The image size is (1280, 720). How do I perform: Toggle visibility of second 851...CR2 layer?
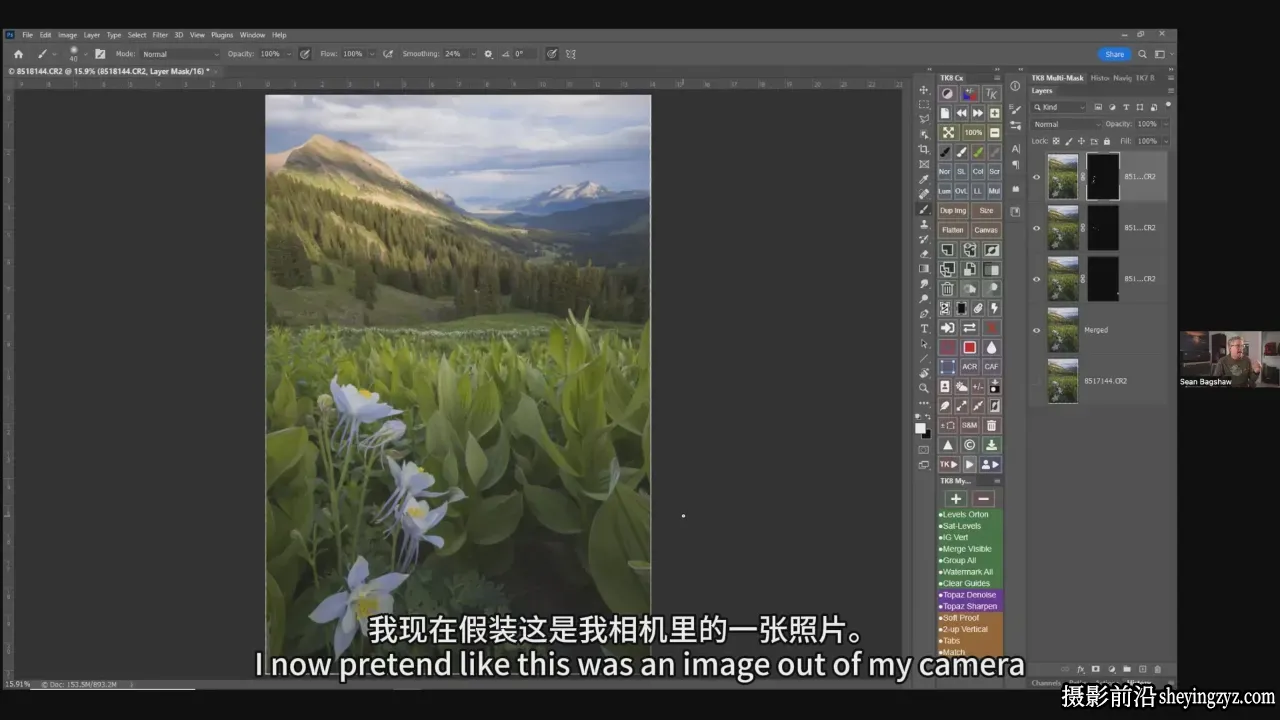pos(1036,228)
